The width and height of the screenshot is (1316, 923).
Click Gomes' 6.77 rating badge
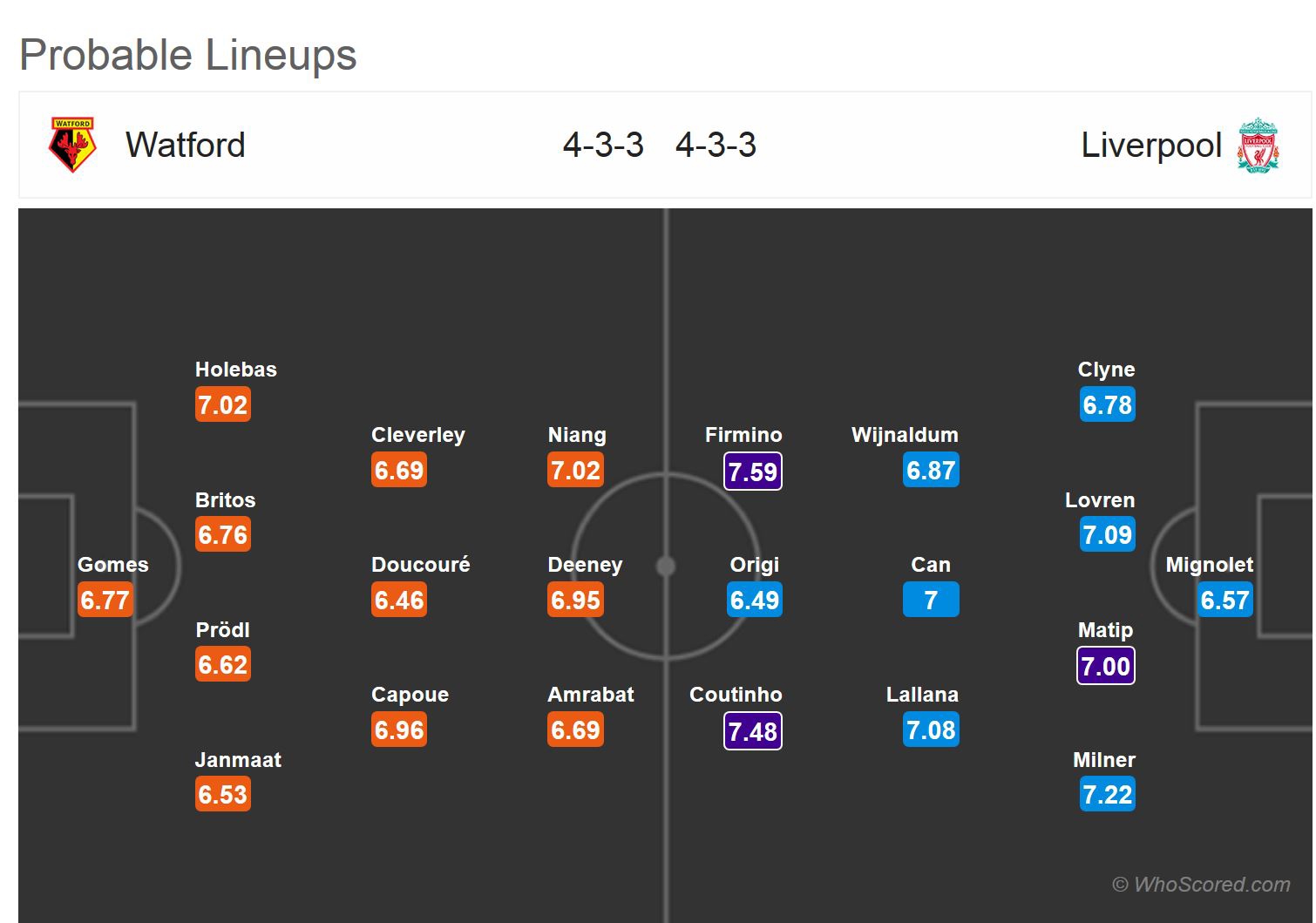tap(105, 601)
